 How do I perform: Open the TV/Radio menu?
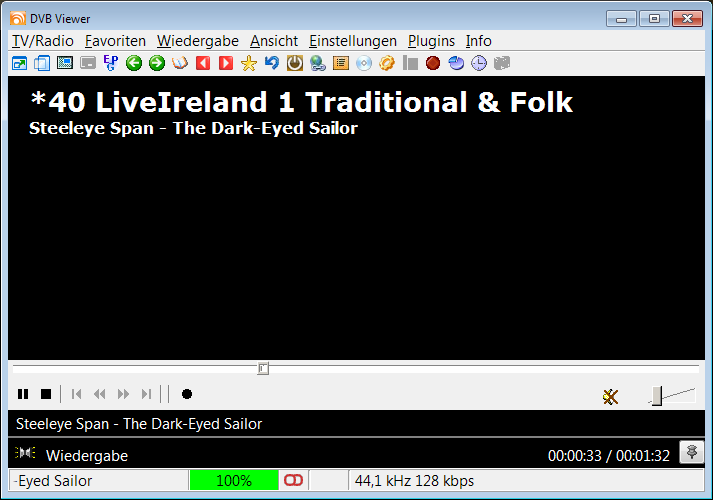(x=43, y=41)
